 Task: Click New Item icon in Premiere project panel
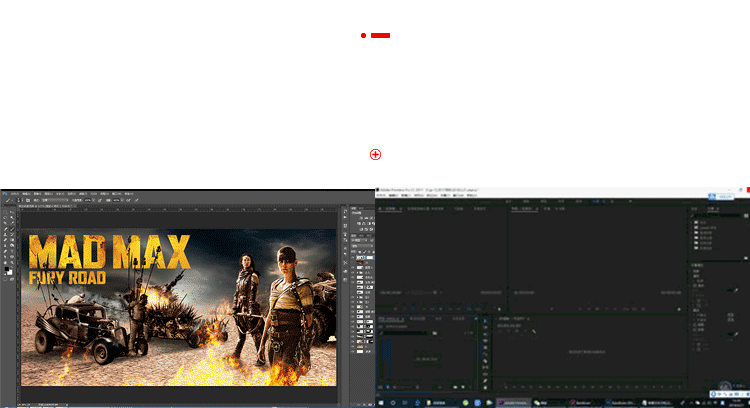tap(463, 387)
